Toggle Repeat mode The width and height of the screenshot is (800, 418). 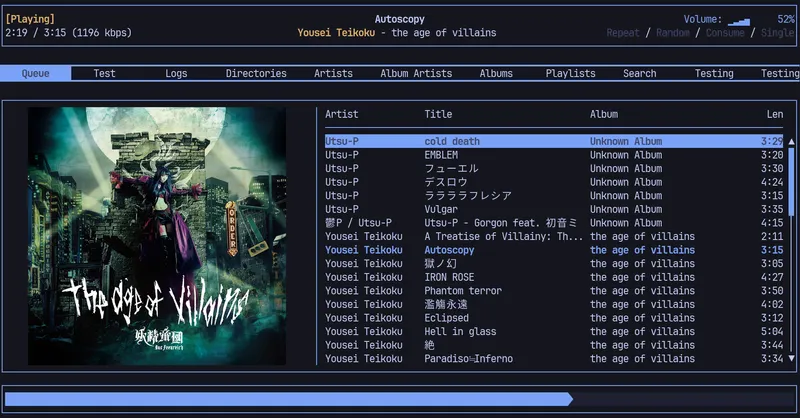(x=622, y=33)
